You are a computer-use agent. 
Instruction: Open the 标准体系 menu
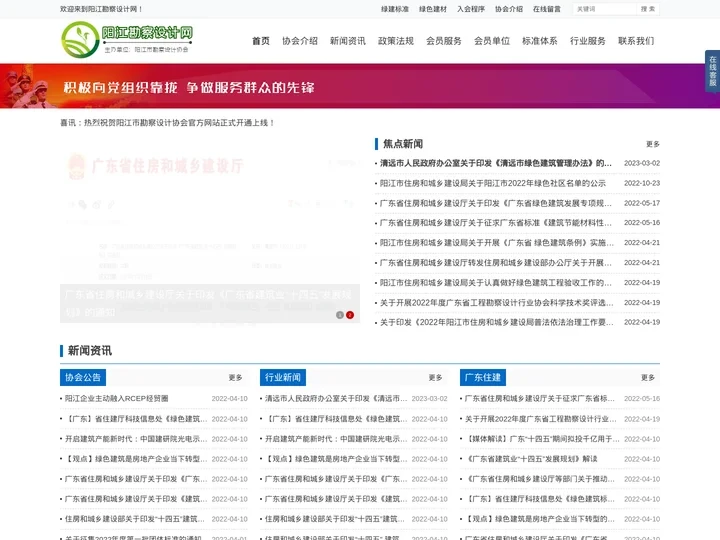coord(540,41)
